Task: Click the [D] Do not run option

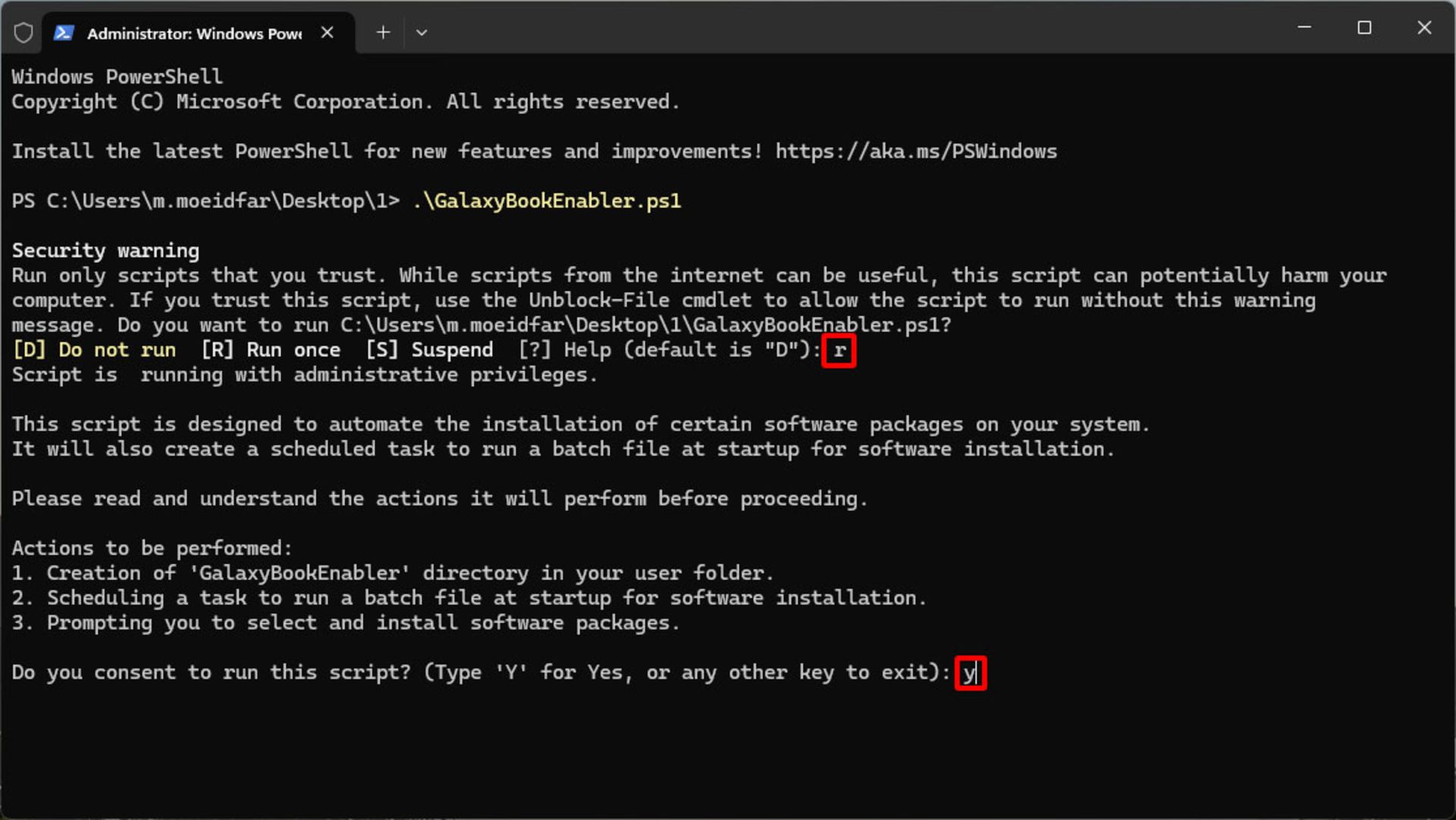Action: click(95, 350)
